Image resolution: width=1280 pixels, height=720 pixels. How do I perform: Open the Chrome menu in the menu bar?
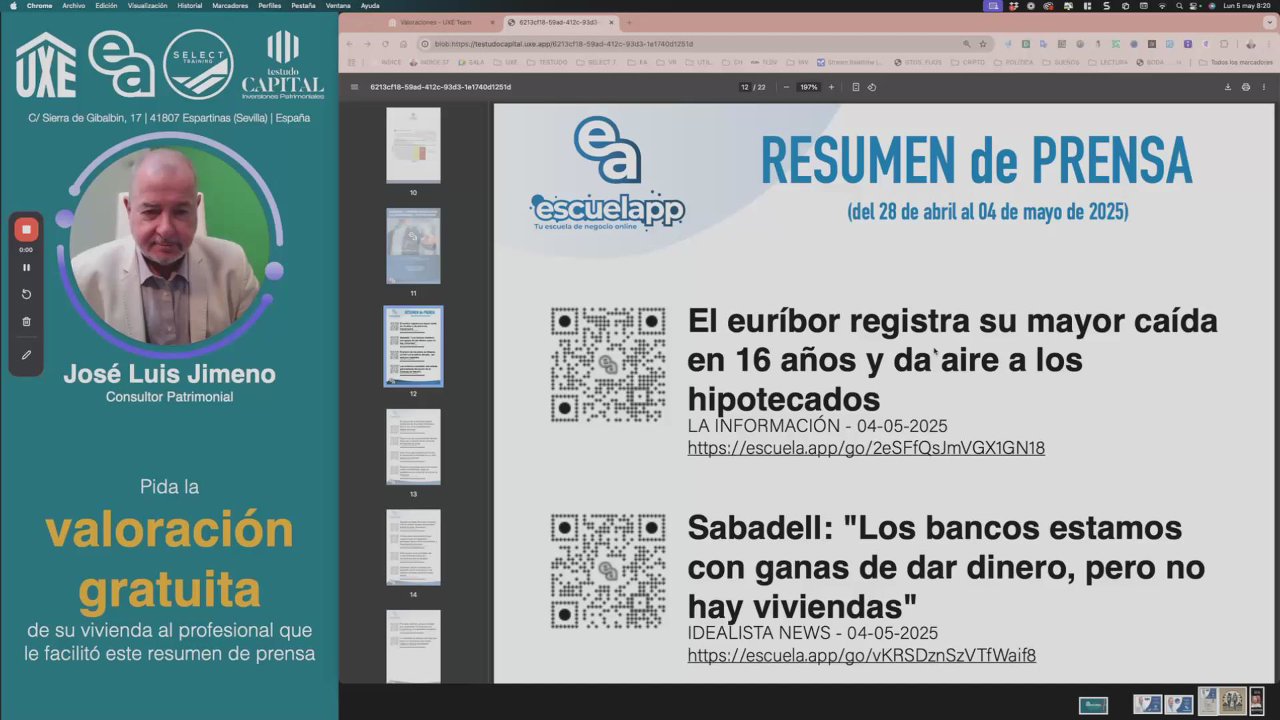[39, 5]
